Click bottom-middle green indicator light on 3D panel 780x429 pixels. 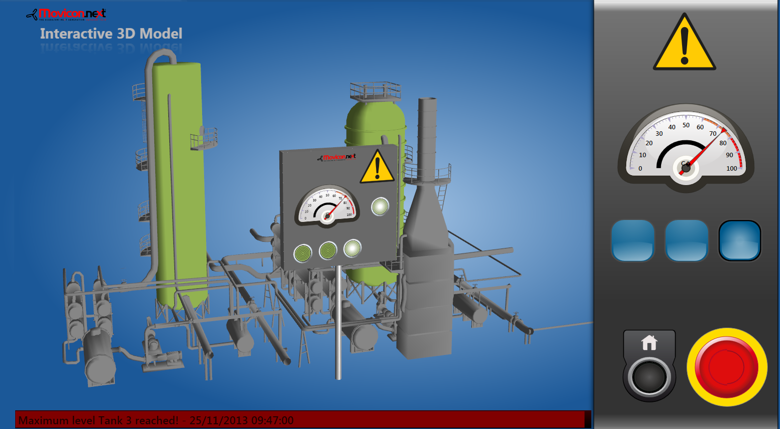point(327,251)
